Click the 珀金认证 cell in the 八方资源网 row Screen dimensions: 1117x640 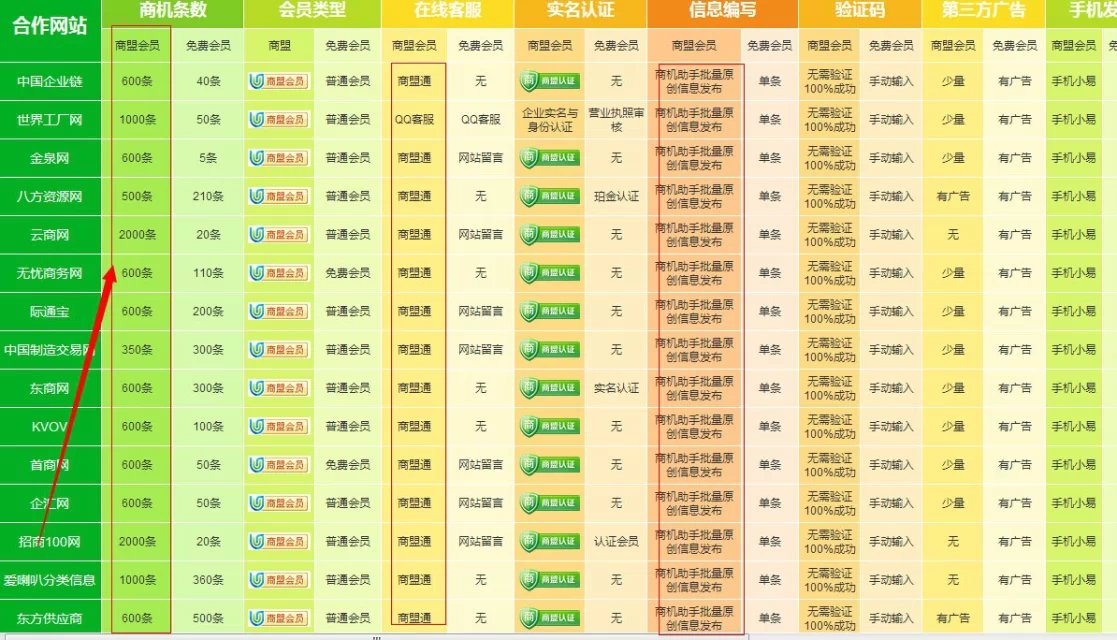[616, 196]
